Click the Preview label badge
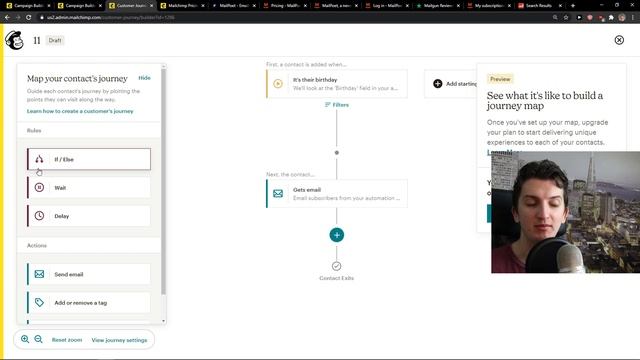 [500, 79]
